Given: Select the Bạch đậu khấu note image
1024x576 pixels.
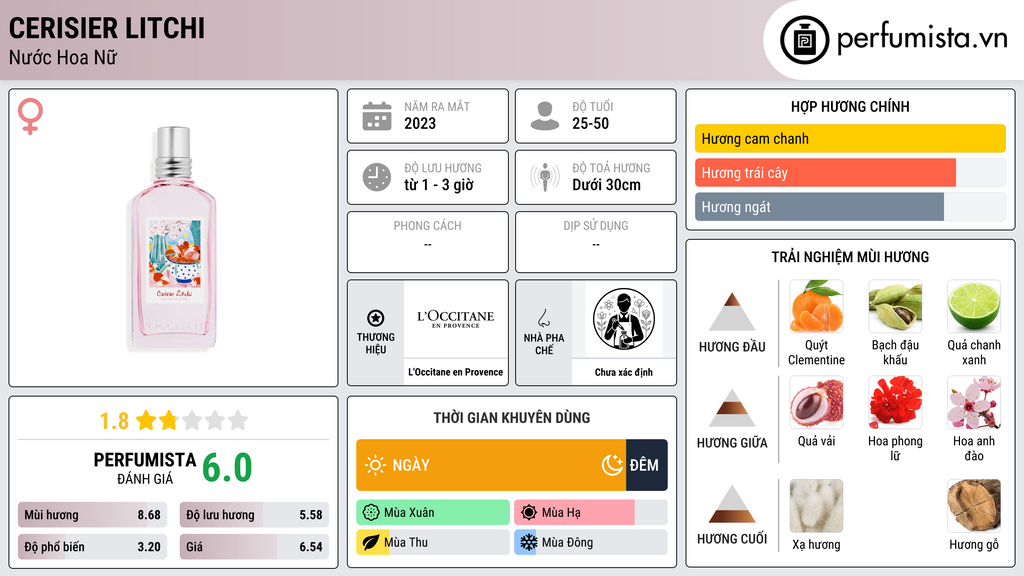Looking at the screenshot, I should (895, 307).
